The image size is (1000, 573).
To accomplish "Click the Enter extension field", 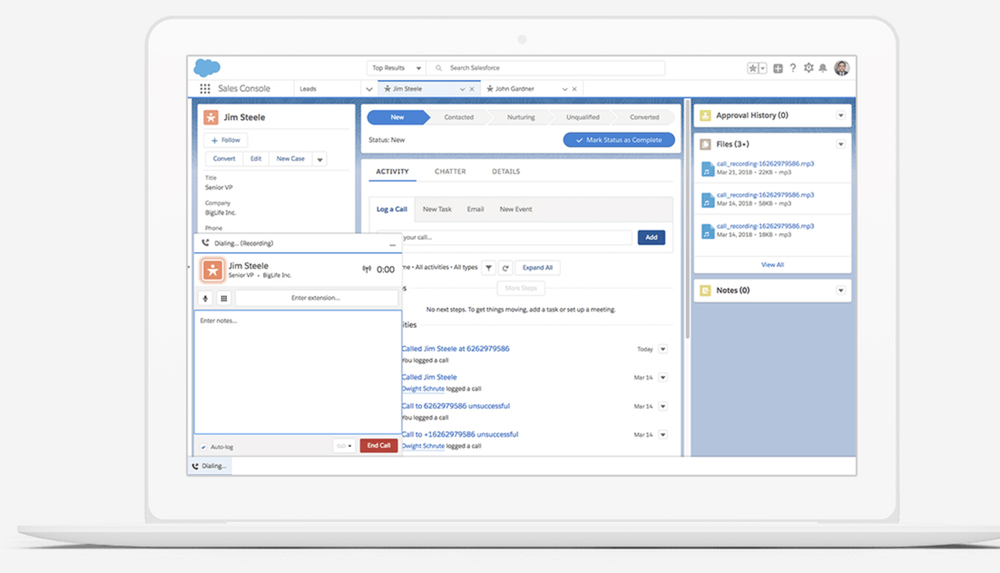I will tap(316, 298).
